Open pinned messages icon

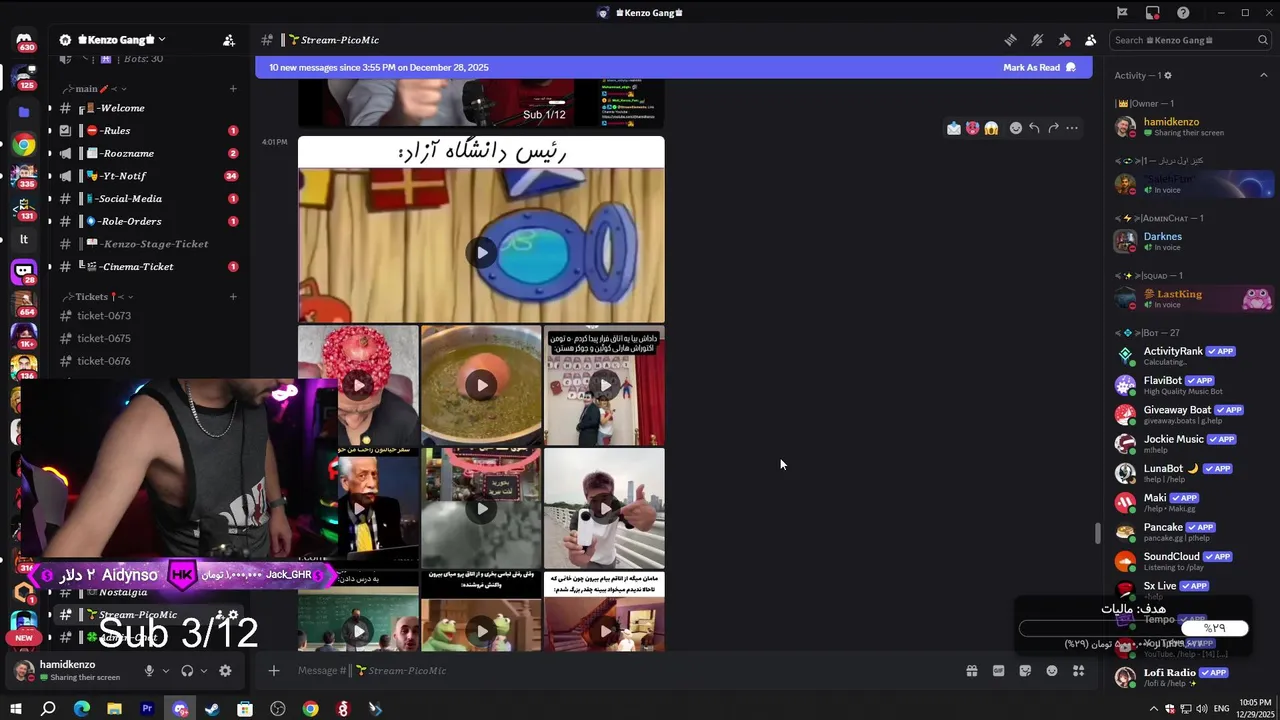pyautogui.click(x=1064, y=40)
